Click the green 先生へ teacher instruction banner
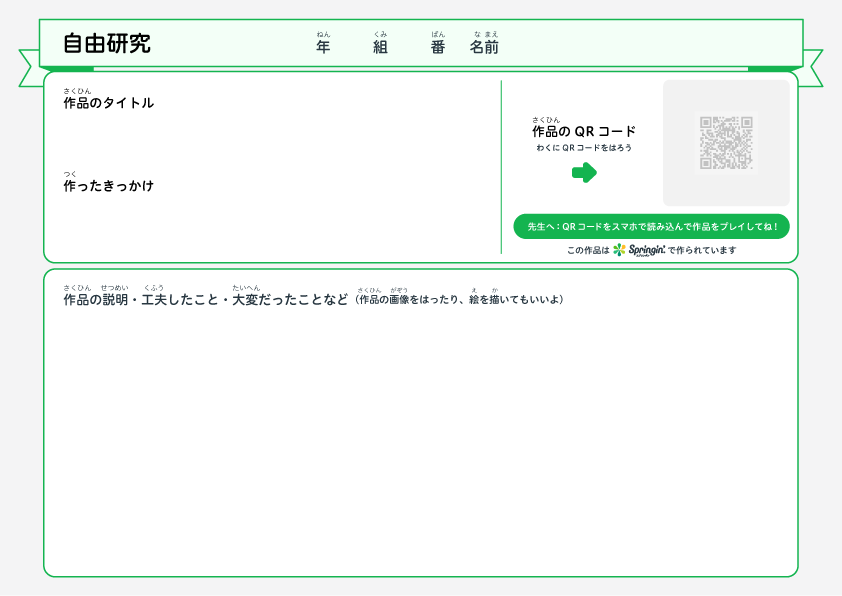This screenshot has height=596, width=842. pos(651,226)
